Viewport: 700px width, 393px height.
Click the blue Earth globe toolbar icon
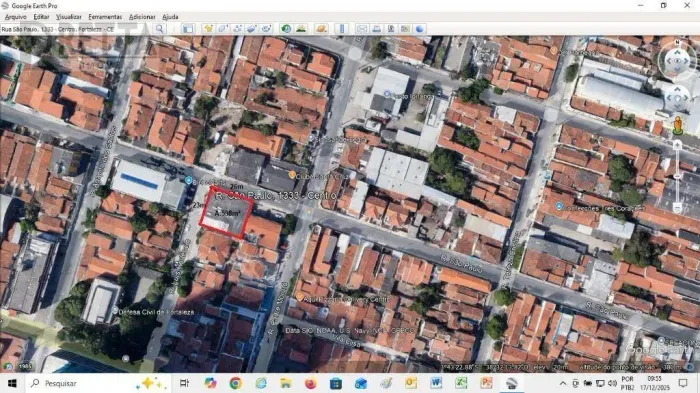(420, 29)
